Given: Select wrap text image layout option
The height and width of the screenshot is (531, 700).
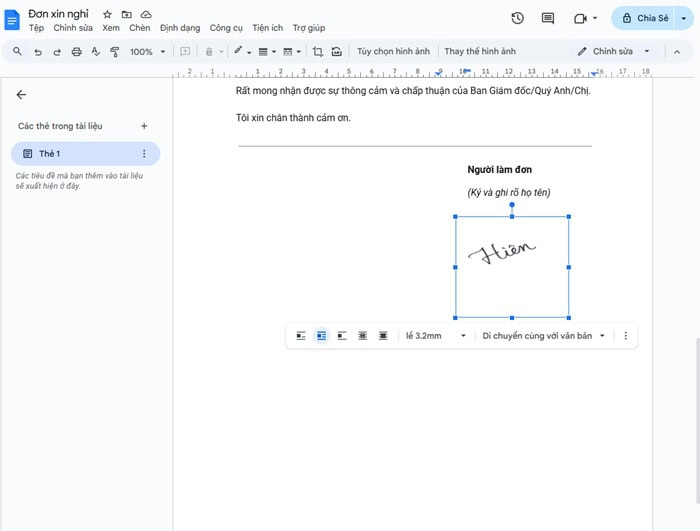Looking at the screenshot, I should coord(321,336).
